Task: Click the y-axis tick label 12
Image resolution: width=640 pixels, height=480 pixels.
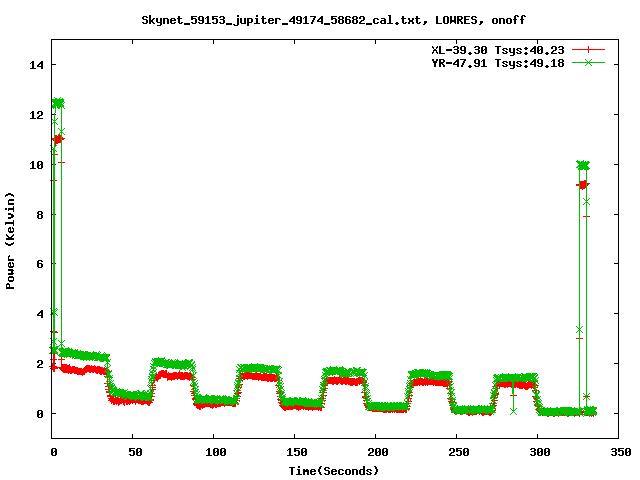Action: click(36, 115)
